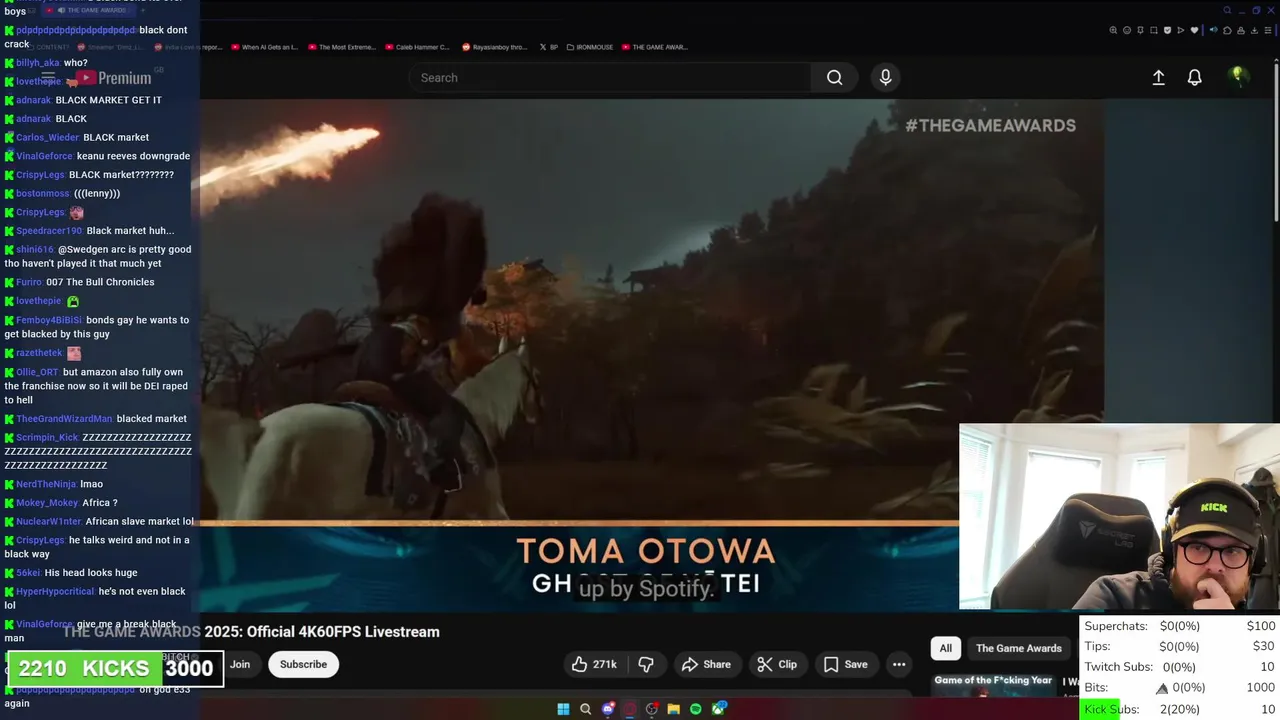The image size is (1280, 720).
Task: Start voice search with the microphone icon
Action: click(885, 77)
